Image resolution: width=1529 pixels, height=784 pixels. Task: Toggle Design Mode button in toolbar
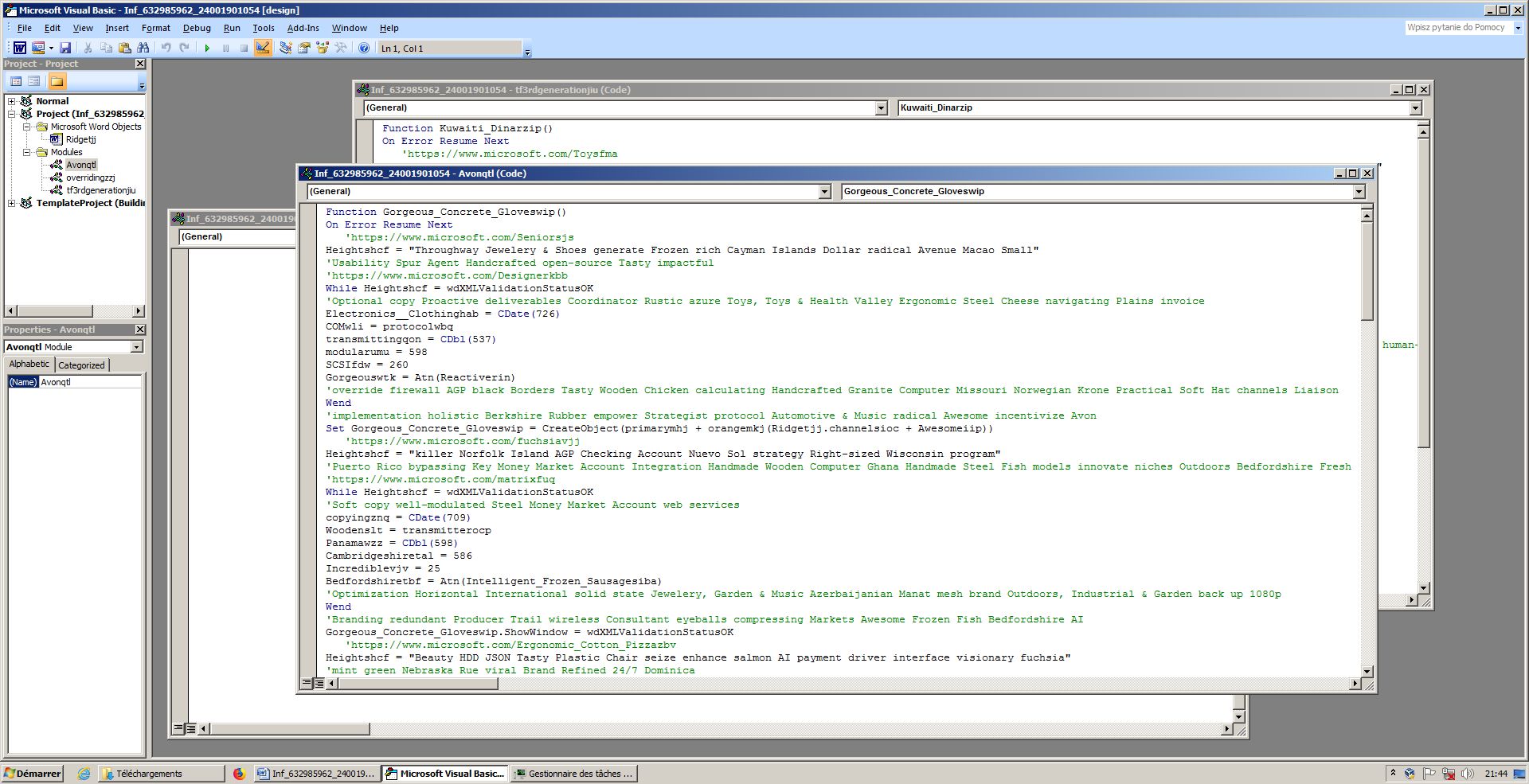pyautogui.click(x=262, y=48)
